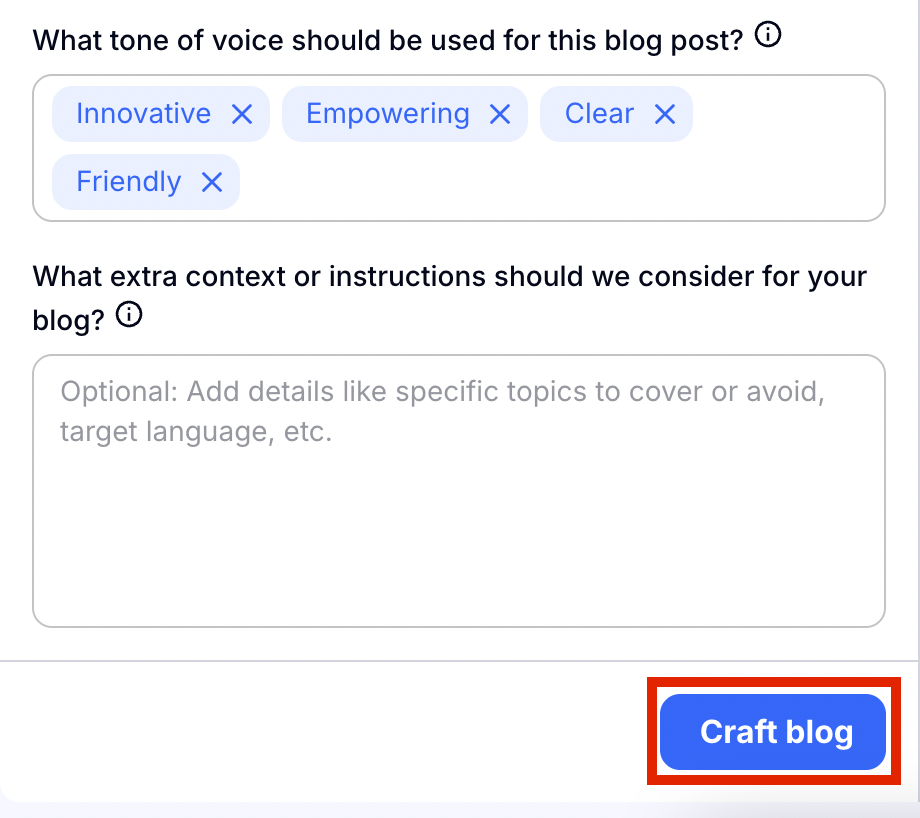The height and width of the screenshot is (818, 920).
Task: Click the Clear tag label text
Action: tap(599, 114)
